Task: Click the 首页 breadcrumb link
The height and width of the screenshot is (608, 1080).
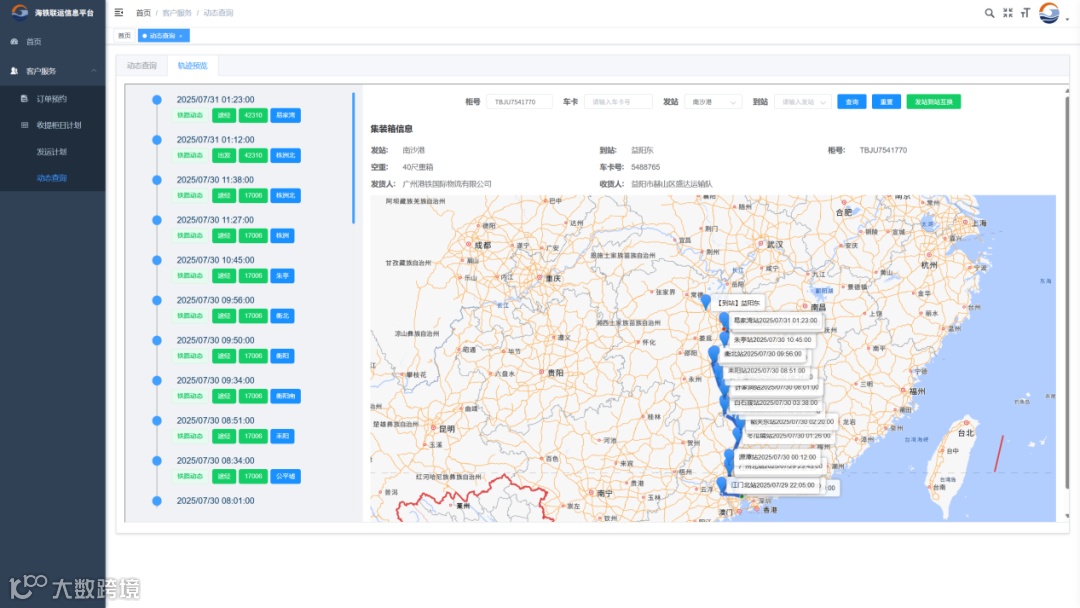Action: (x=143, y=13)
